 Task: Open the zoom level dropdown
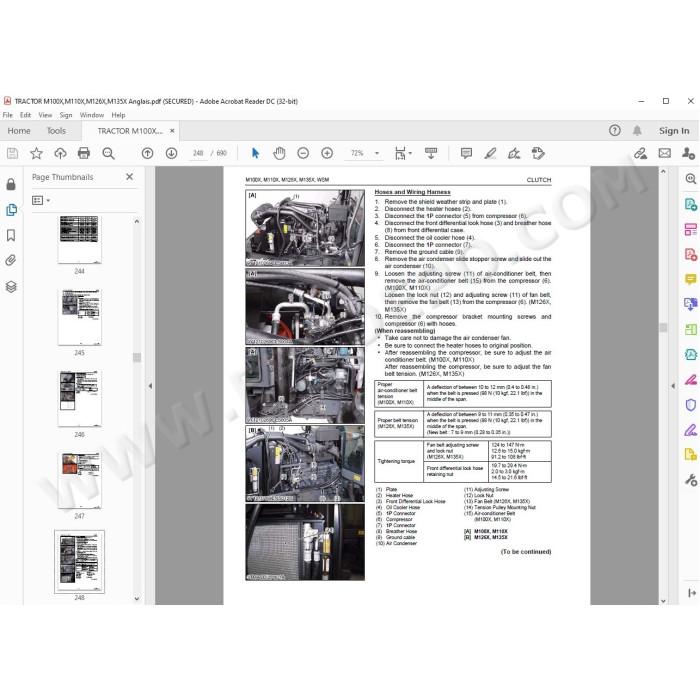(377, 154)
